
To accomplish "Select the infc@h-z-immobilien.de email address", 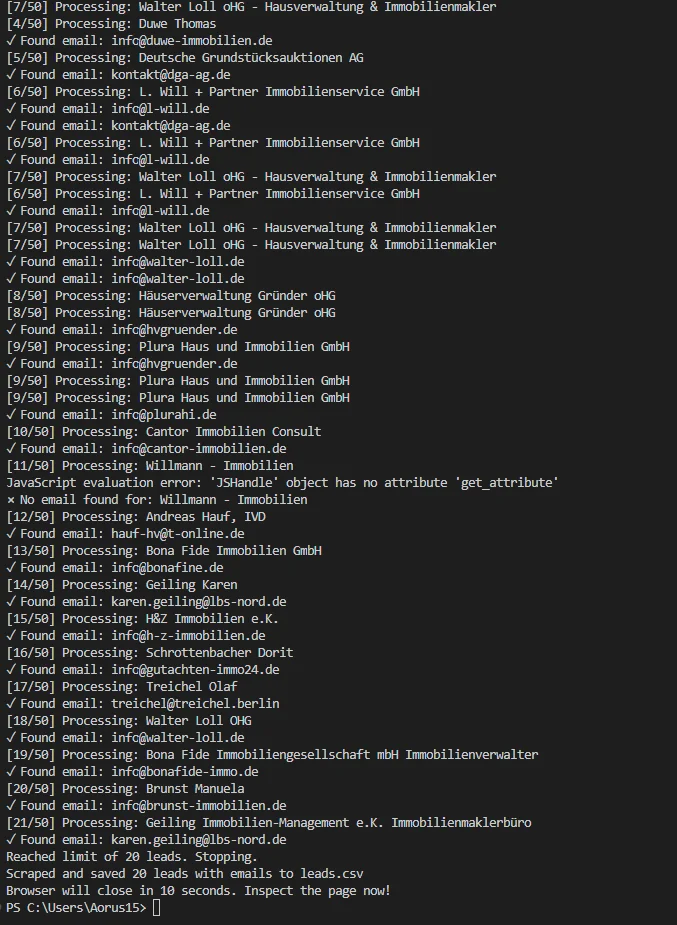I will tap(188, 636).
